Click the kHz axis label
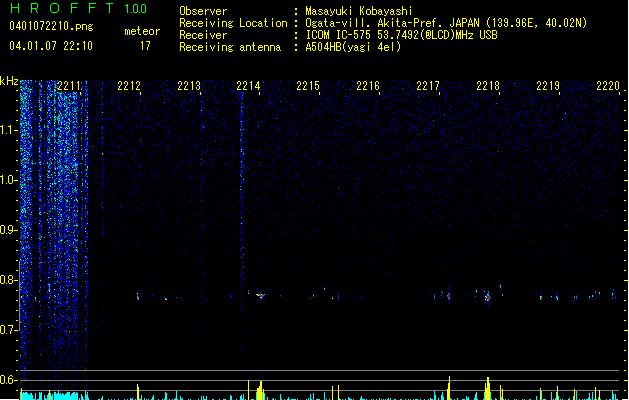The width and height of the screenshot is (629, 400). 9,81
